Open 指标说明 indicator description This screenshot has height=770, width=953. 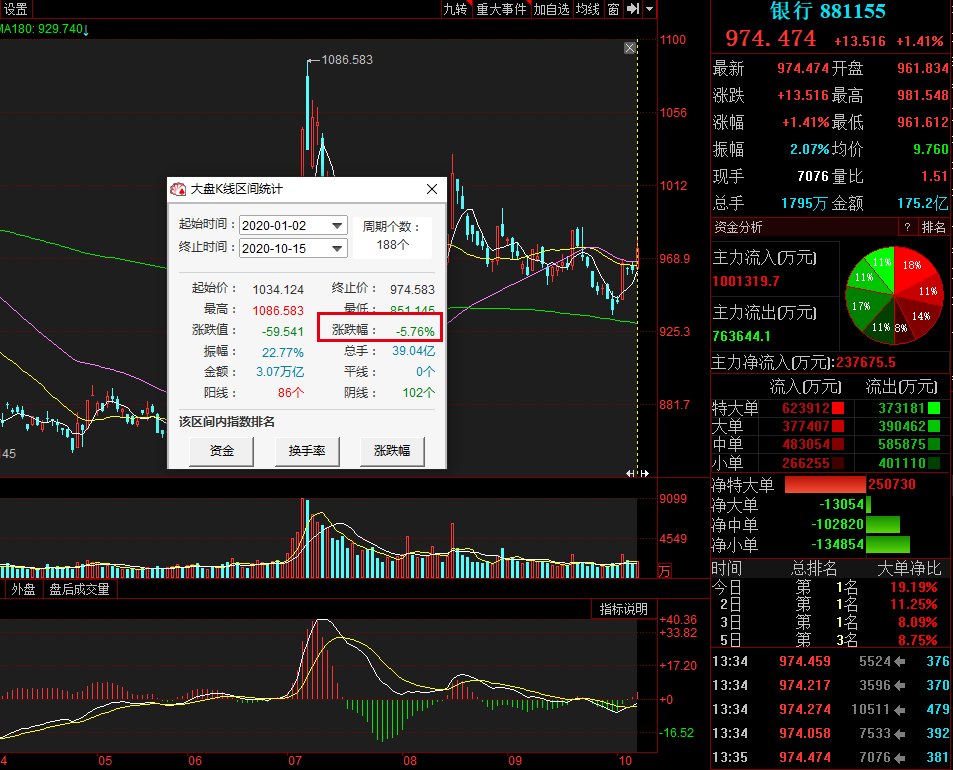[624, 609]
